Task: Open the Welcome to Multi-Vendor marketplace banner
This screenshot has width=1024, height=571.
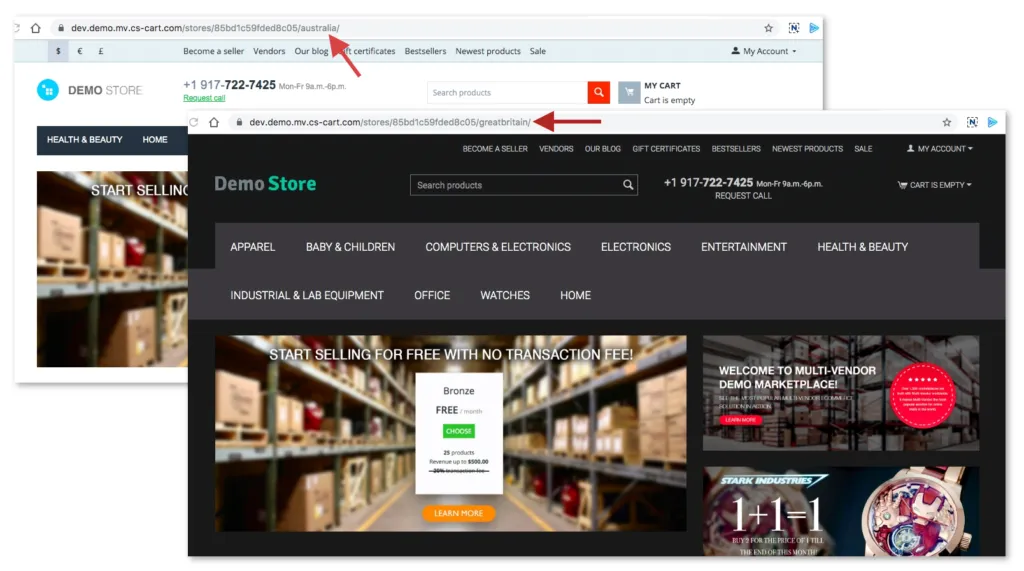Action: 841,393
